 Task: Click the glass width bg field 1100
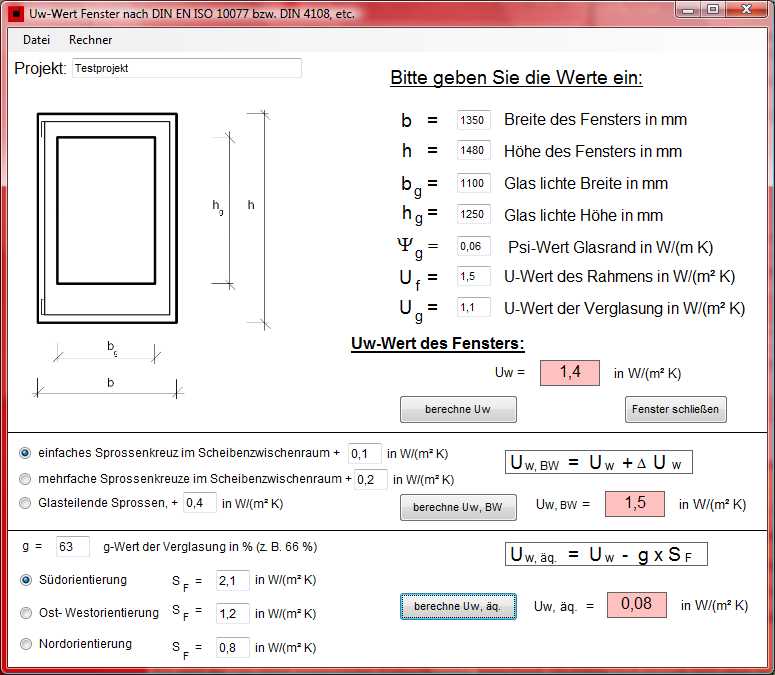pos(474,183)
